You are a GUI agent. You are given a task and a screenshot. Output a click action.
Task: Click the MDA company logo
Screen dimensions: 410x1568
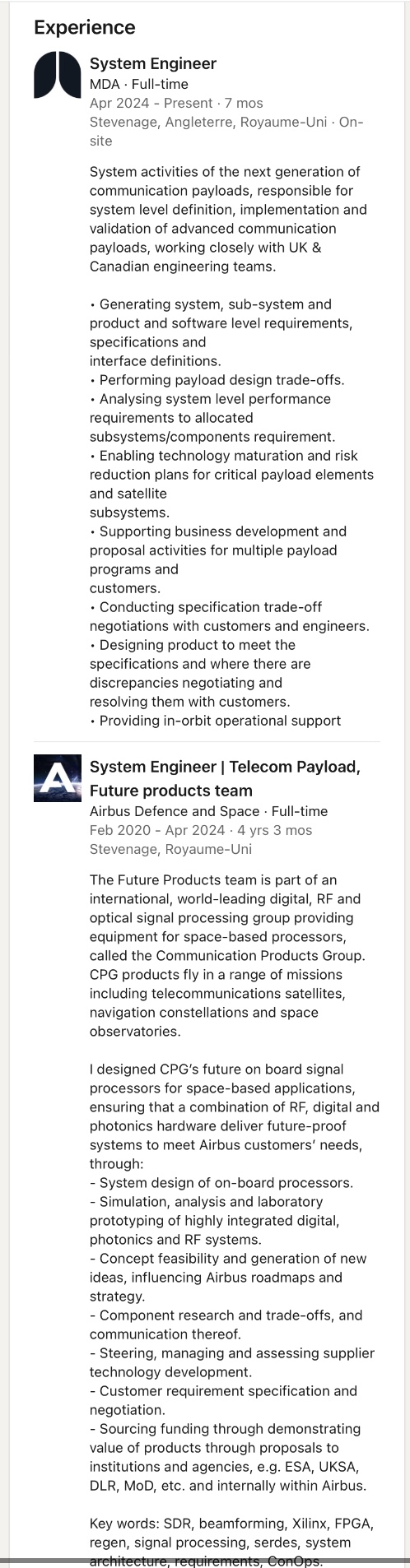pos(58,75)
